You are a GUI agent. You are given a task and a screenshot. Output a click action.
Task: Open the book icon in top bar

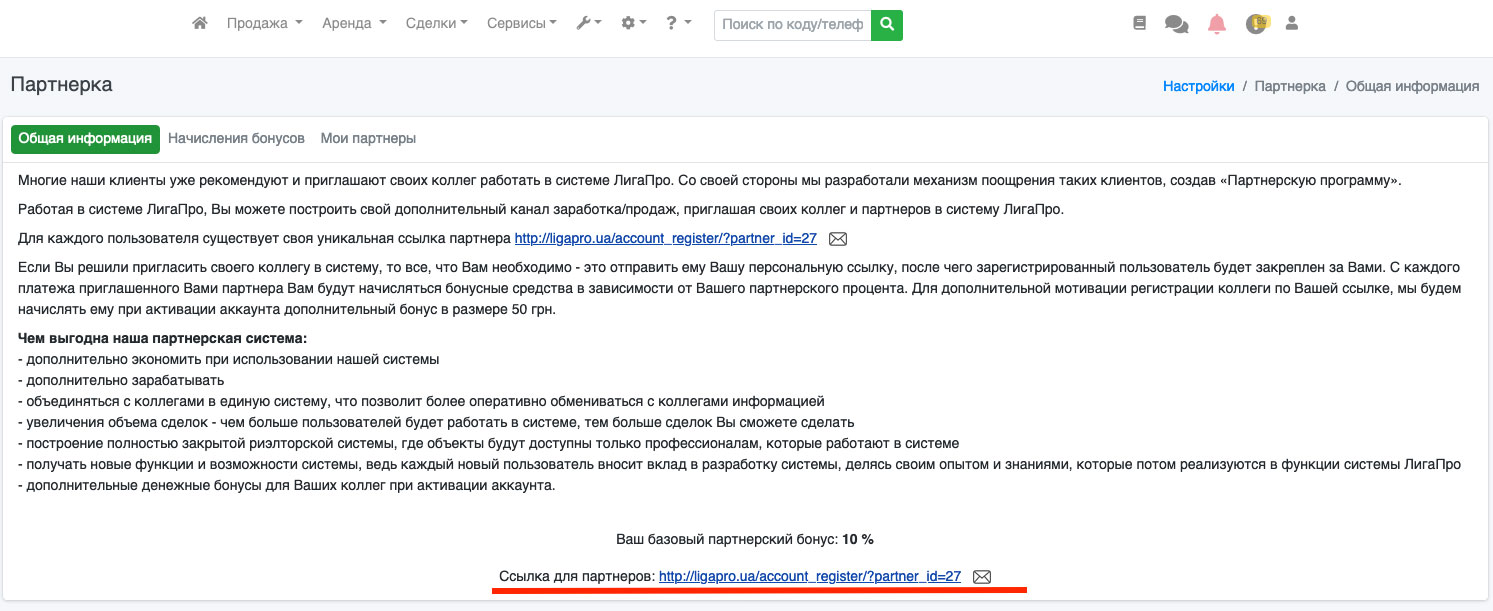(1139, 24)
